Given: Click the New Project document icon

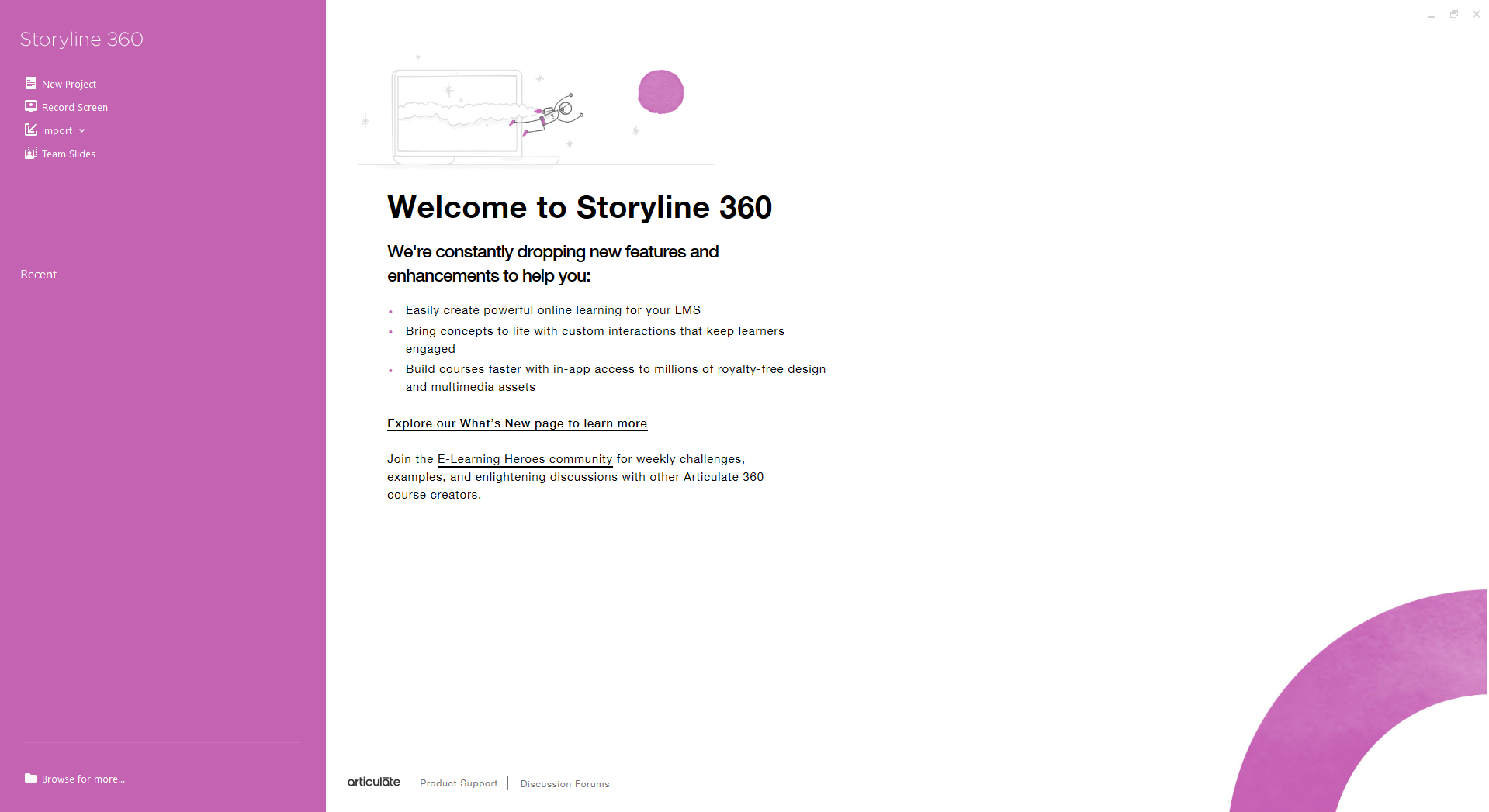Looking at the screenshot, I should [31, 83].
